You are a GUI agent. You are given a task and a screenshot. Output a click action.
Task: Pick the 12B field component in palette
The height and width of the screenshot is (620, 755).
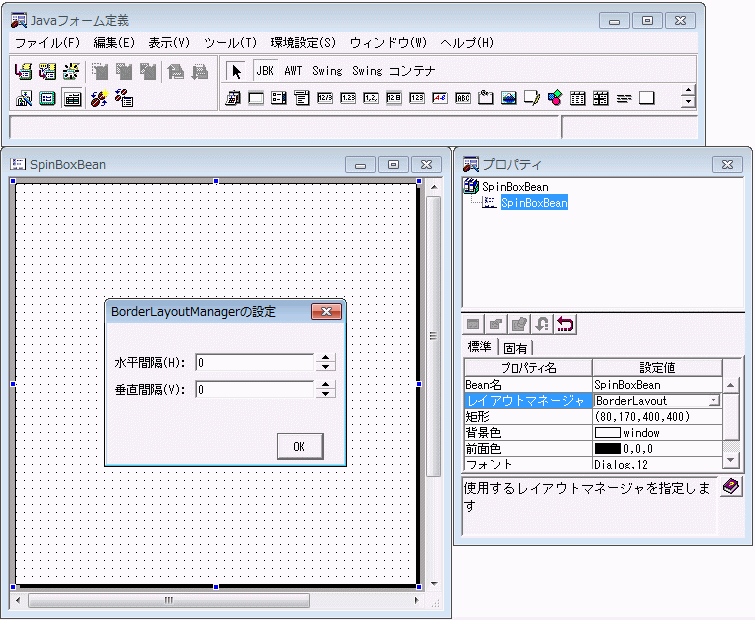click(x=394, y=98)
